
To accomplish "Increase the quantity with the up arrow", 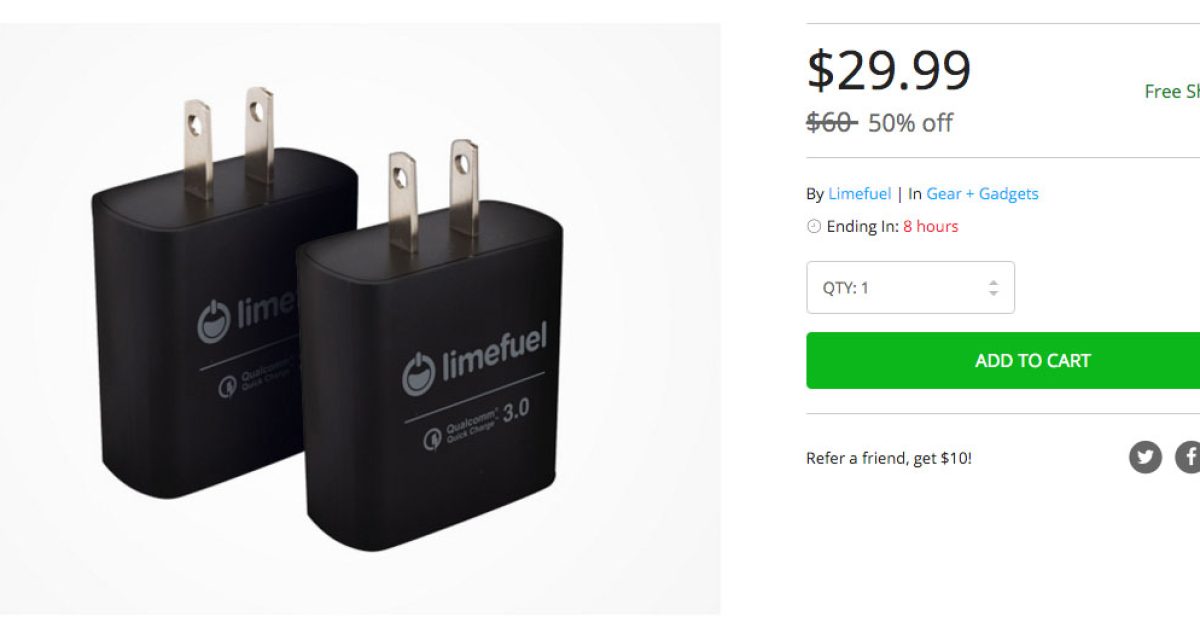I will tap(993, 282).
